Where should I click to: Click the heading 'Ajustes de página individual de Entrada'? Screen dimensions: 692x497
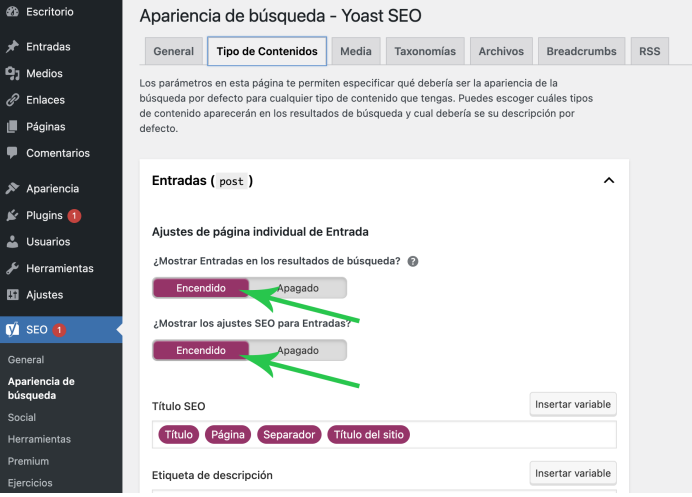pyautogui.click(x=260, y=232)
